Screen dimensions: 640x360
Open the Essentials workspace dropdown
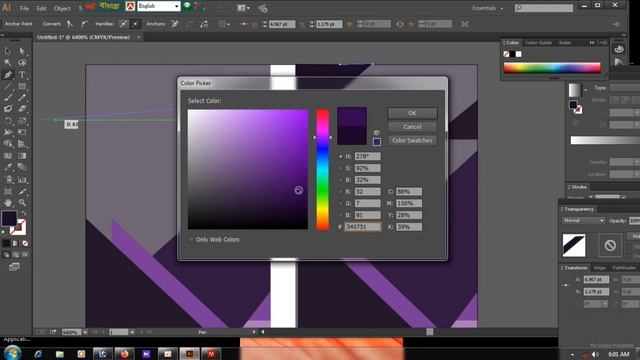(x=487, y=8)
